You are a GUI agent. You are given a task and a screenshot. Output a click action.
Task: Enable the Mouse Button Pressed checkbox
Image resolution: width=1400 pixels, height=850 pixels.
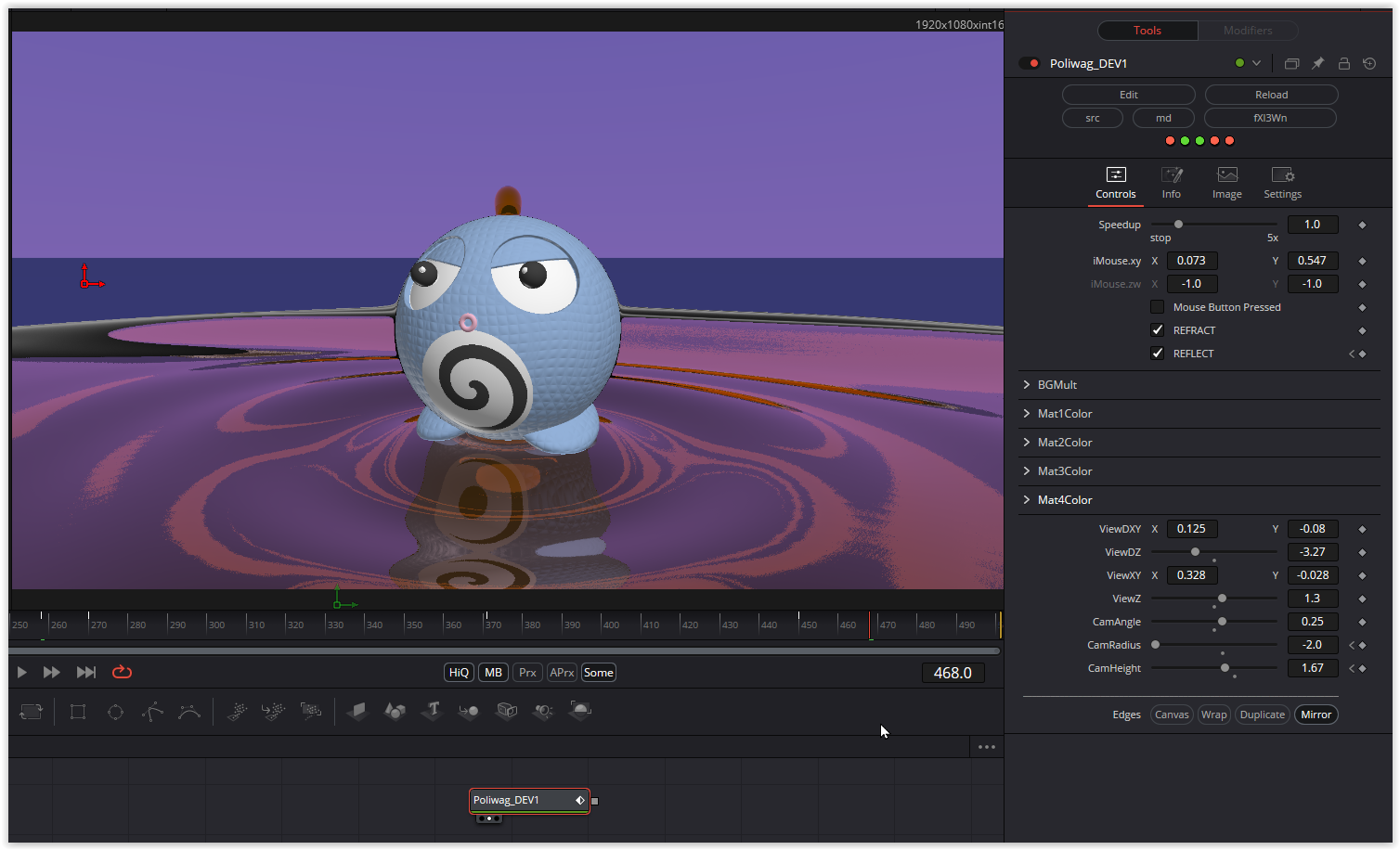pyautogui.click(x=1158, y=307)
